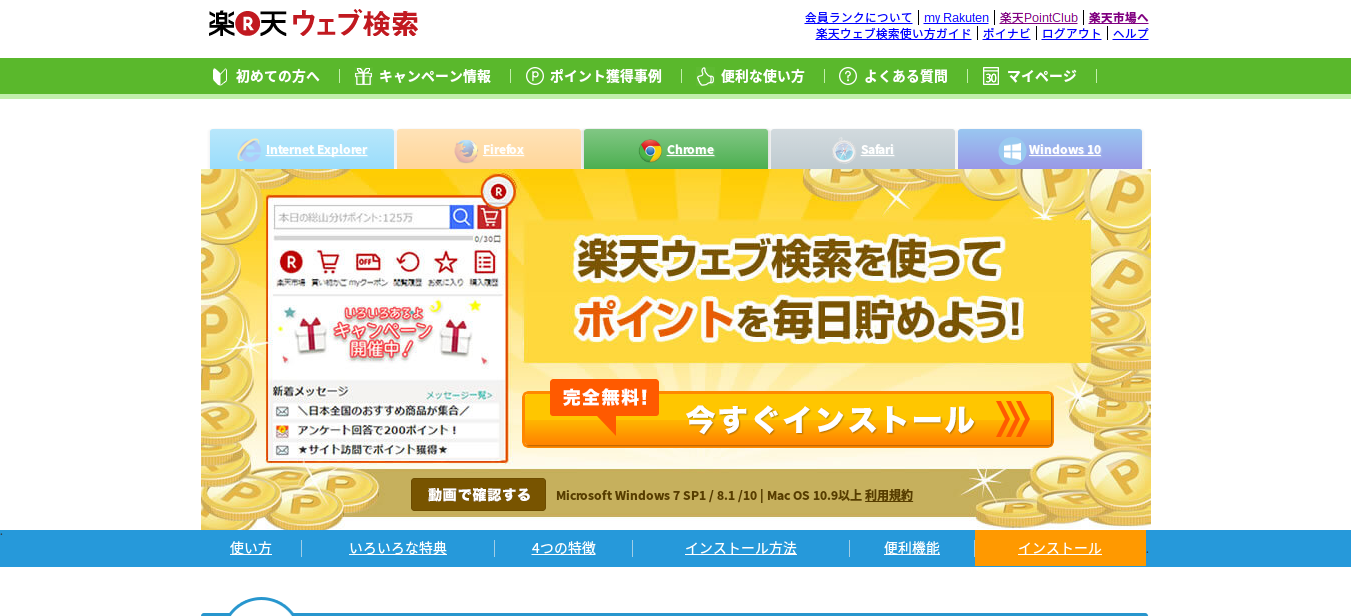Click the メッセージ一覧 text in toolbar preview
This screenshot has width=1351, height=616.
point(459,395)
